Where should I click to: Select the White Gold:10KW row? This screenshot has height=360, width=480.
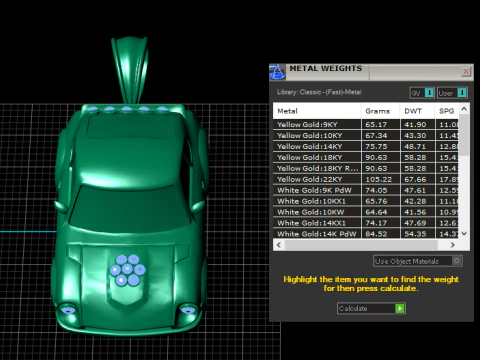[x=366, y=212]
